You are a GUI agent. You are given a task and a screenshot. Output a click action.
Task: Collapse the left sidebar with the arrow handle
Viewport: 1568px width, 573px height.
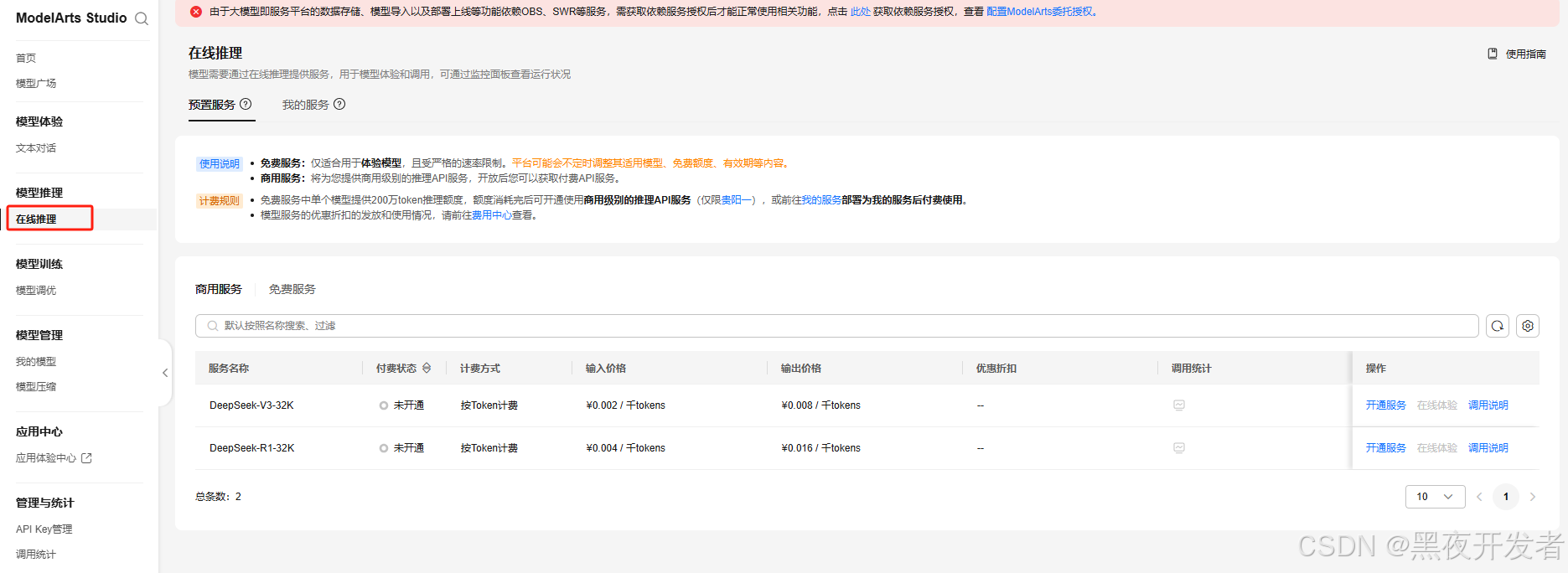(x=165, y=373)
